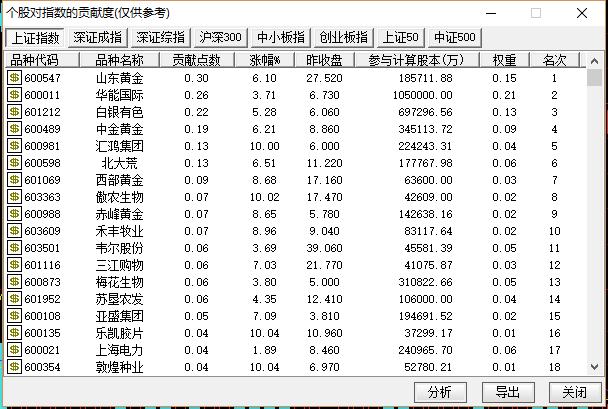The width and height of the screenshot is (608, 409).
Task: Select stock name 亚盛集团
Action: pos(119,316)
